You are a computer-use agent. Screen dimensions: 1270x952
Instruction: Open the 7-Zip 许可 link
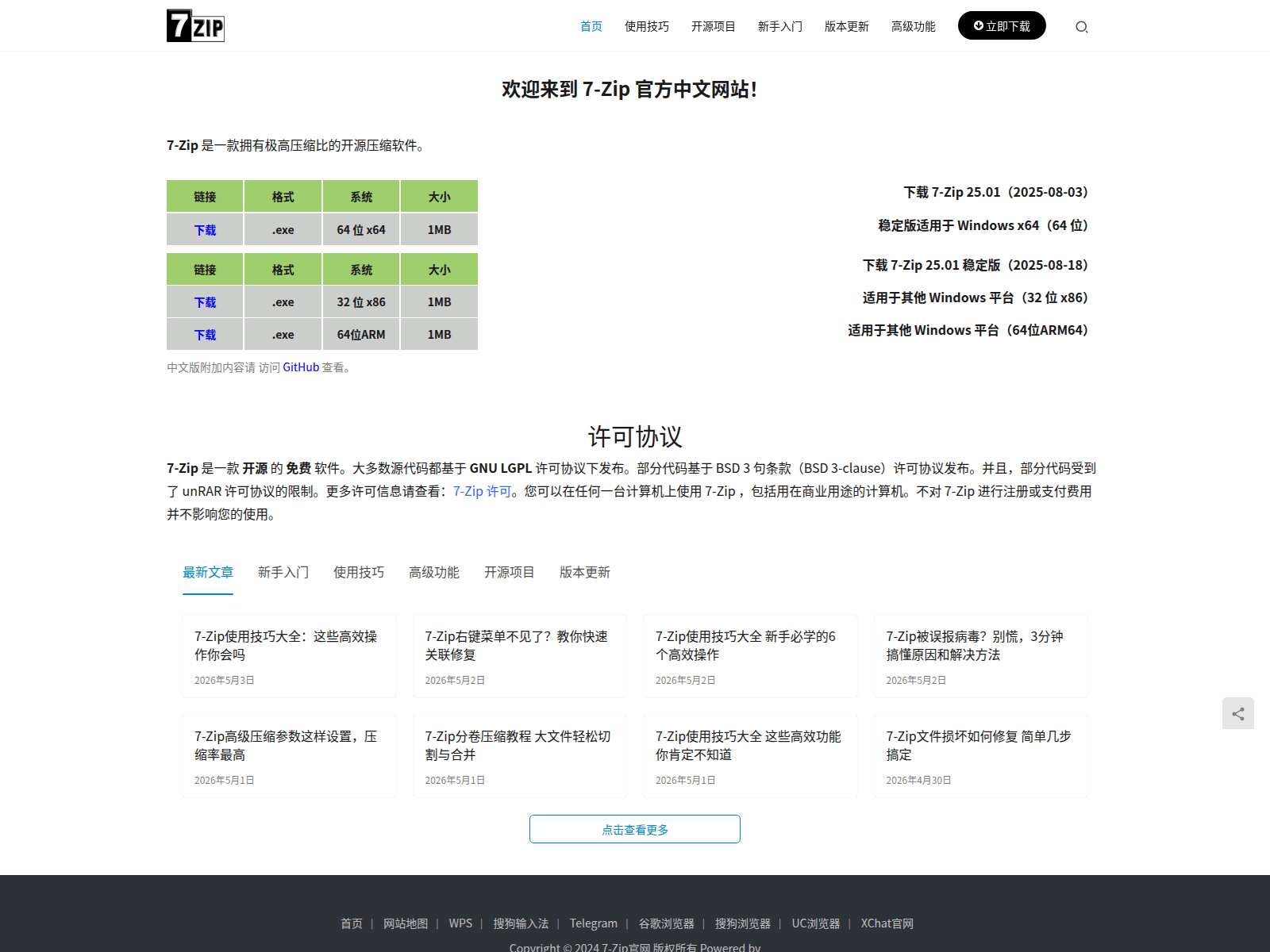482,491
